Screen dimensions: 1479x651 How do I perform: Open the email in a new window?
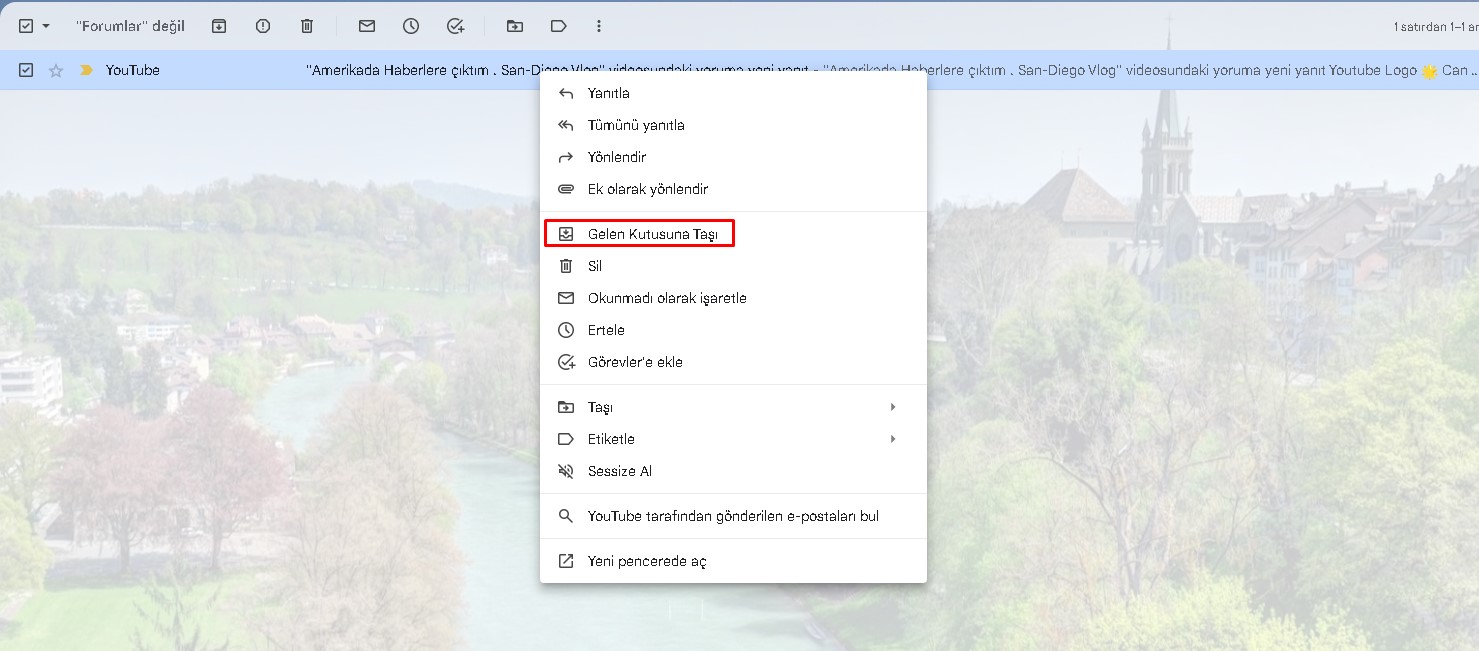(646, 561)
